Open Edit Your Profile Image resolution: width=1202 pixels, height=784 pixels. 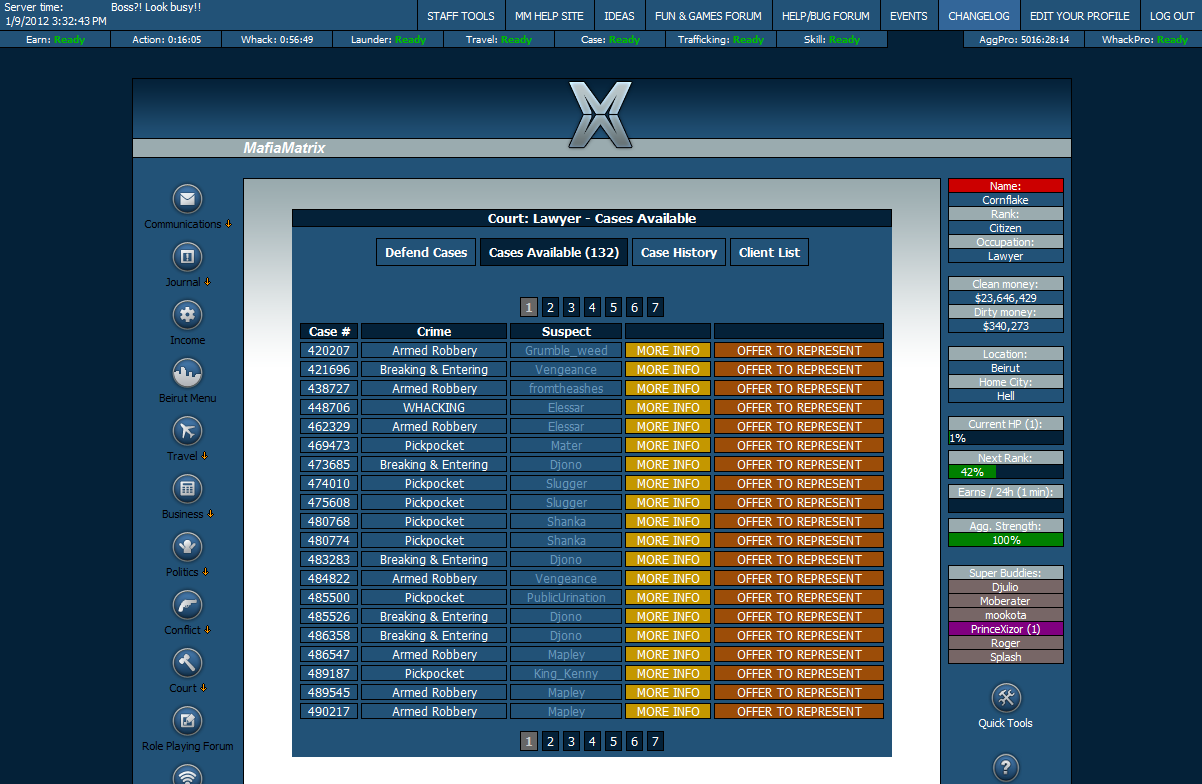(1079, 15)
